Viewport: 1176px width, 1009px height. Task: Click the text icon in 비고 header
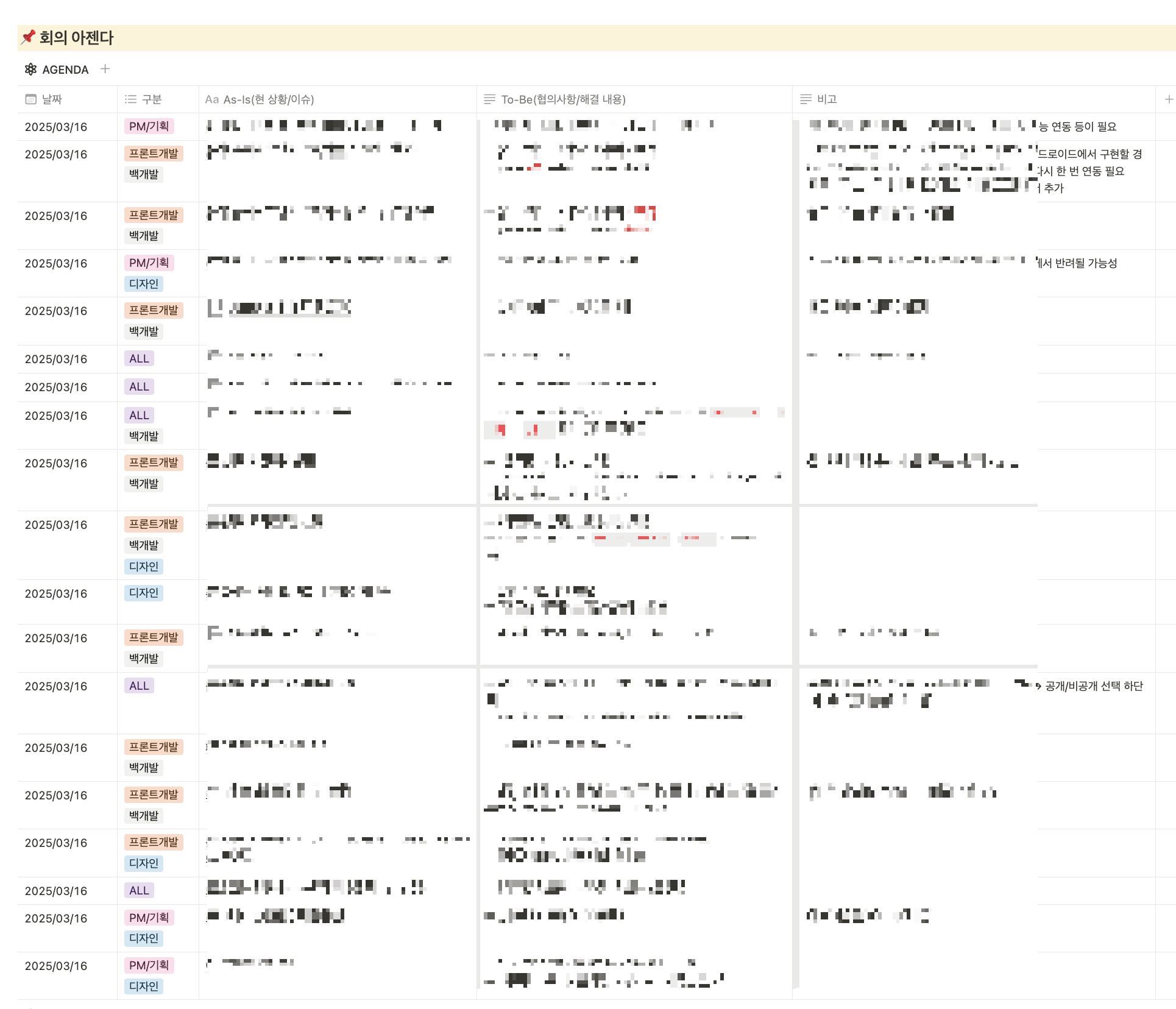(x=806, y=99)
